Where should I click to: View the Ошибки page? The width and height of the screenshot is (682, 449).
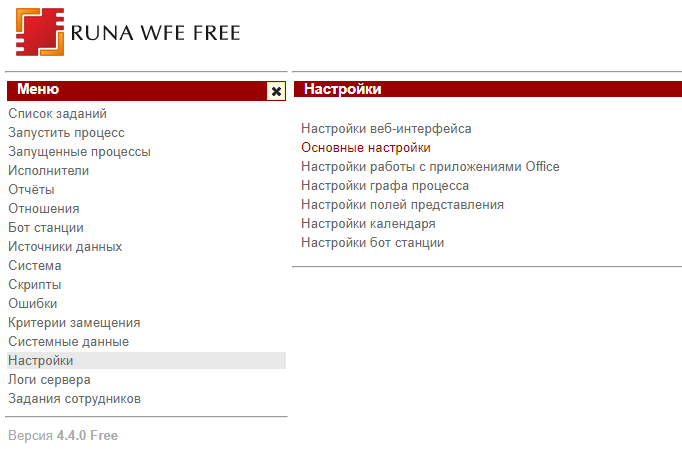tap(33, 304)
